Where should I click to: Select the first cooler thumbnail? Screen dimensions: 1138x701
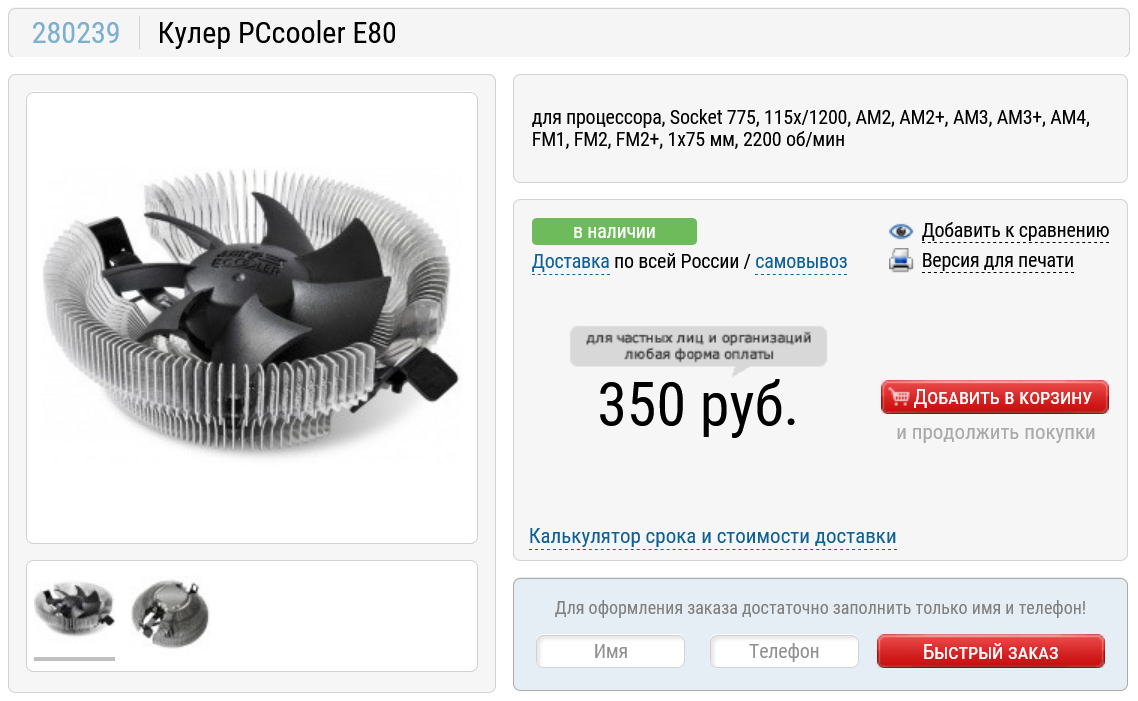coord(74,609)
